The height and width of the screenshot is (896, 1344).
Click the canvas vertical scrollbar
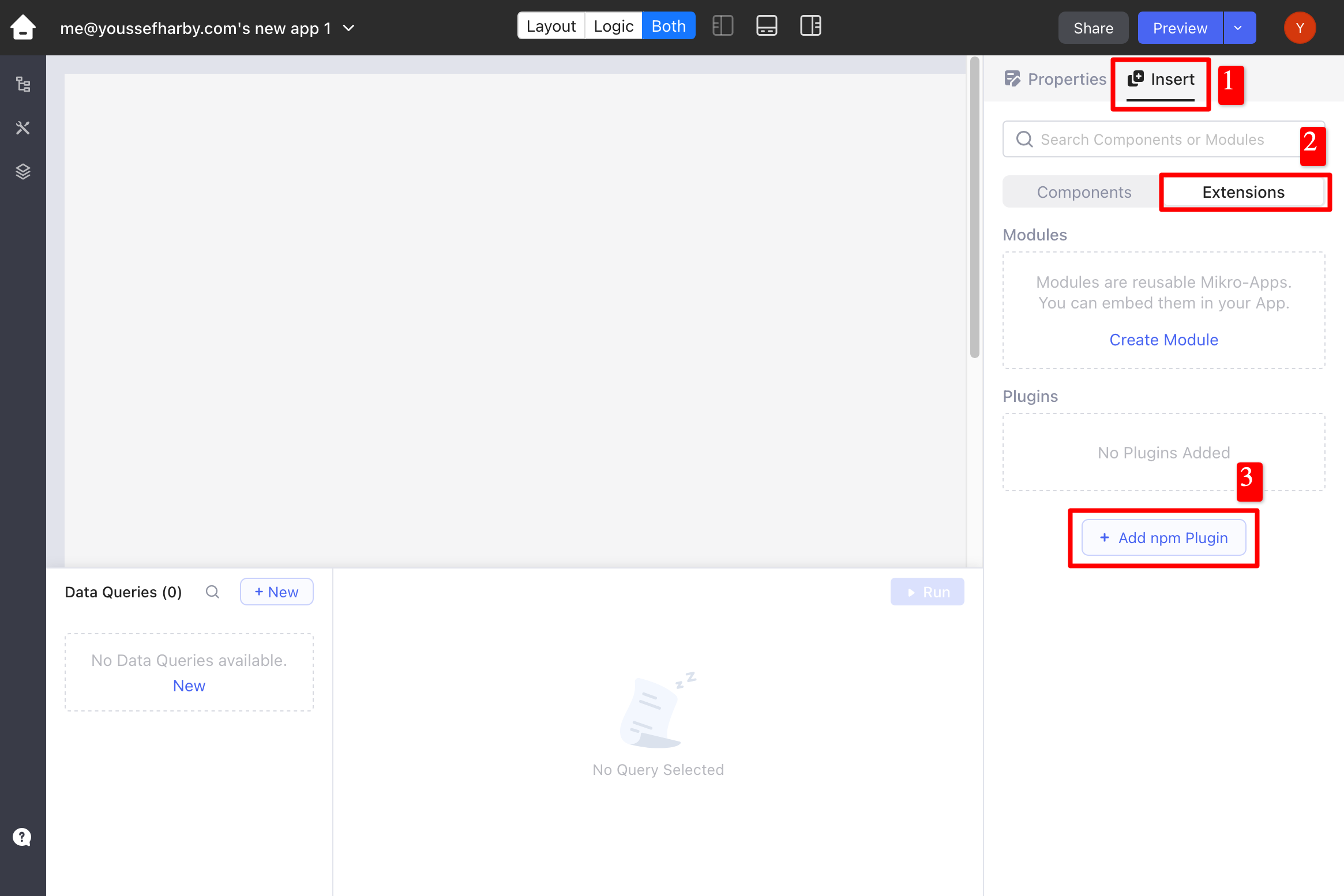[975, 208]
